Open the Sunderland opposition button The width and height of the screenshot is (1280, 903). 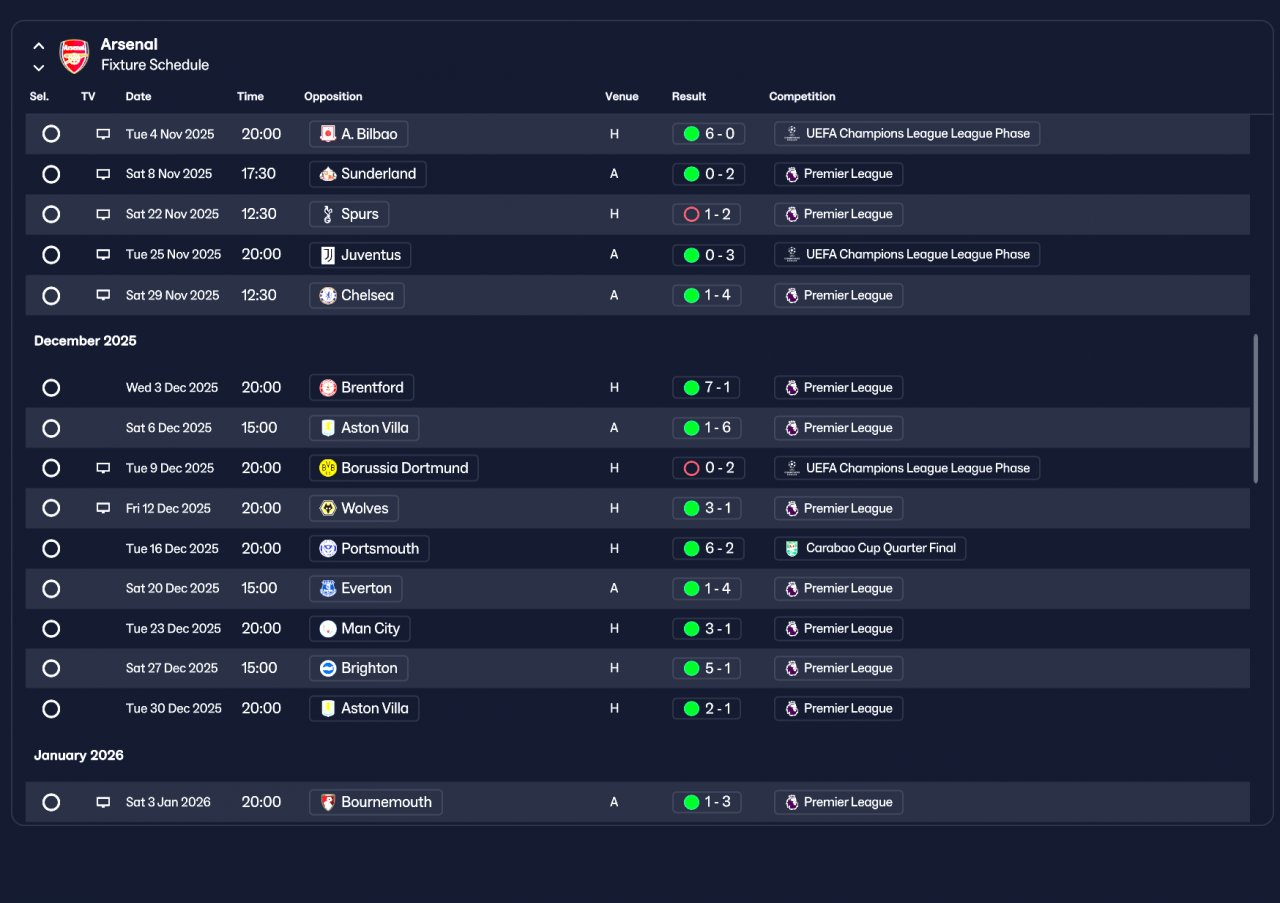368,174
